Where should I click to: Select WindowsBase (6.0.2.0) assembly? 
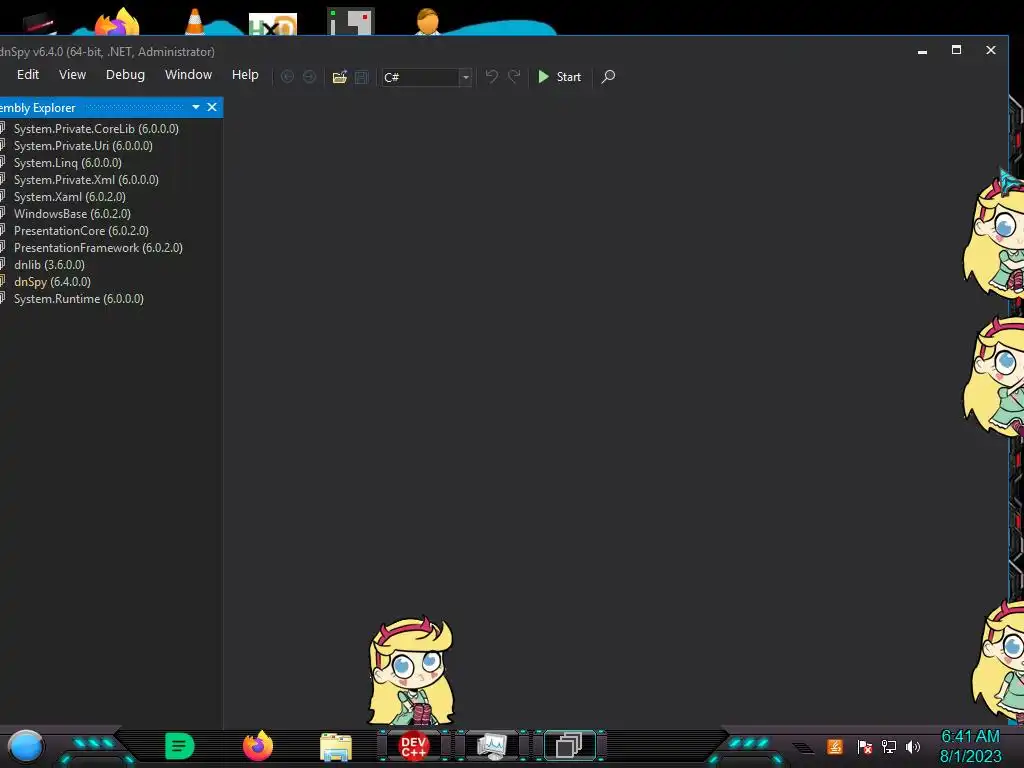pyautogui.click(x=72, y=214)
